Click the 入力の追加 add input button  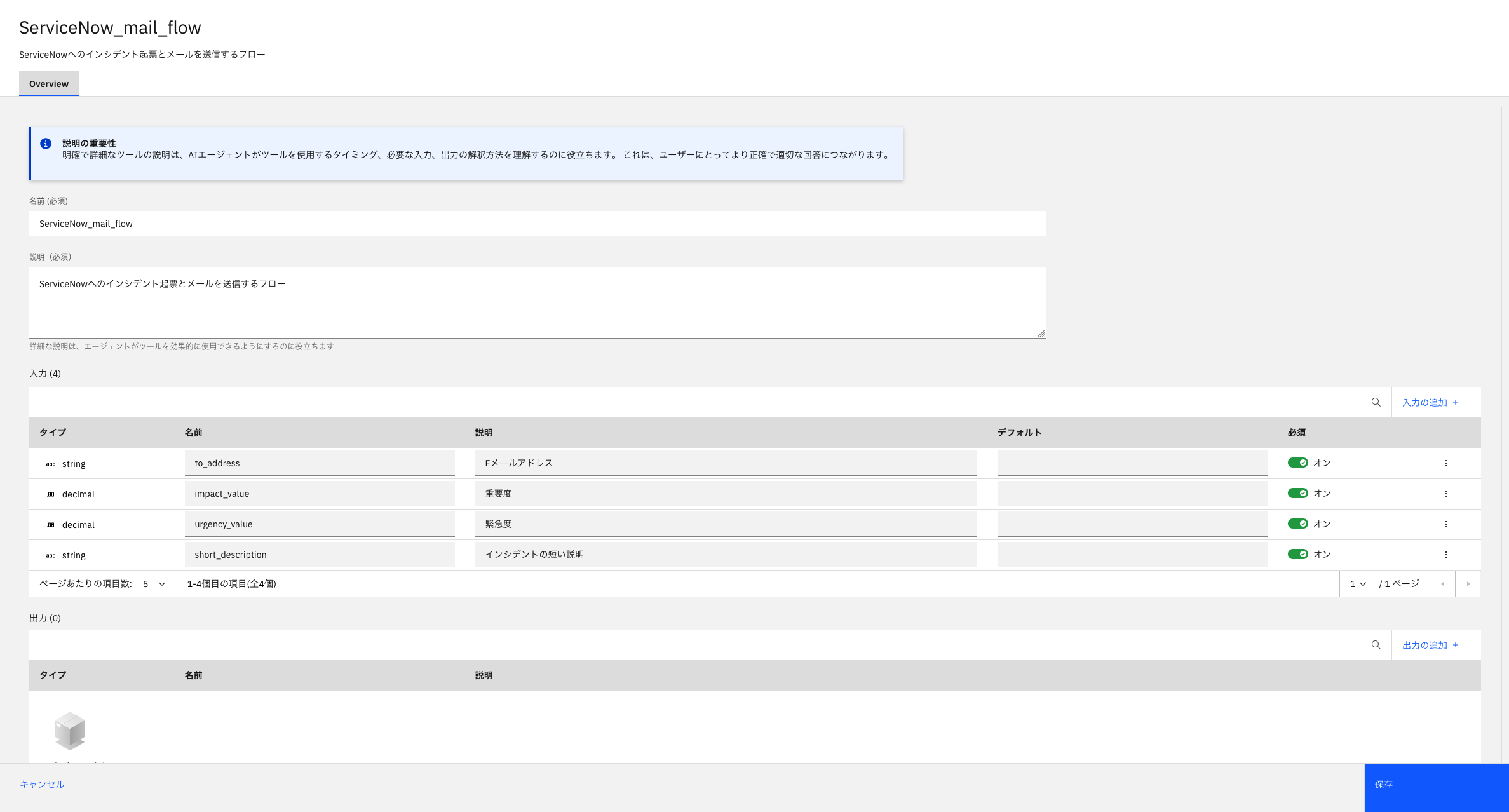coord(1430,402)
